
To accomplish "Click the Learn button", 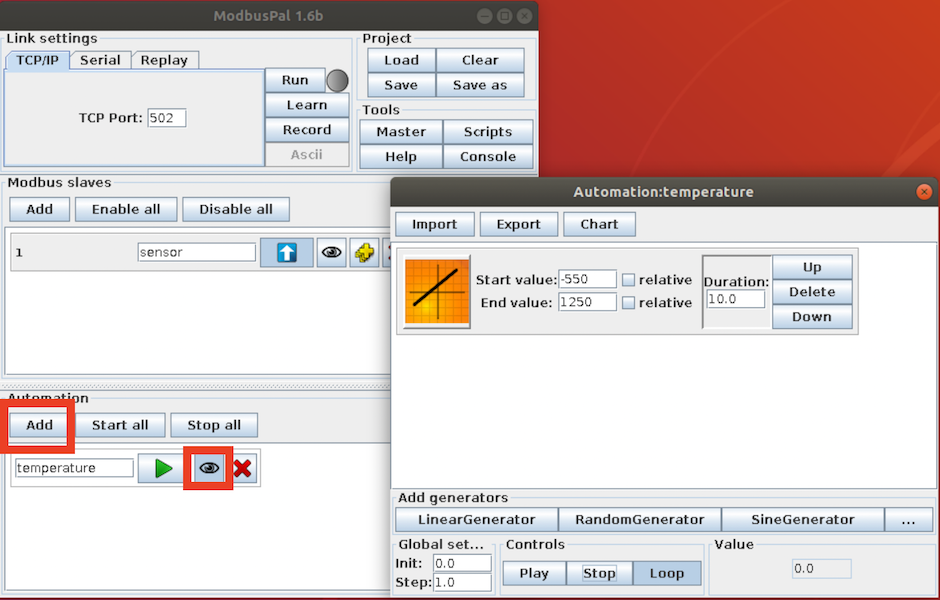I will tap(307, 105).
